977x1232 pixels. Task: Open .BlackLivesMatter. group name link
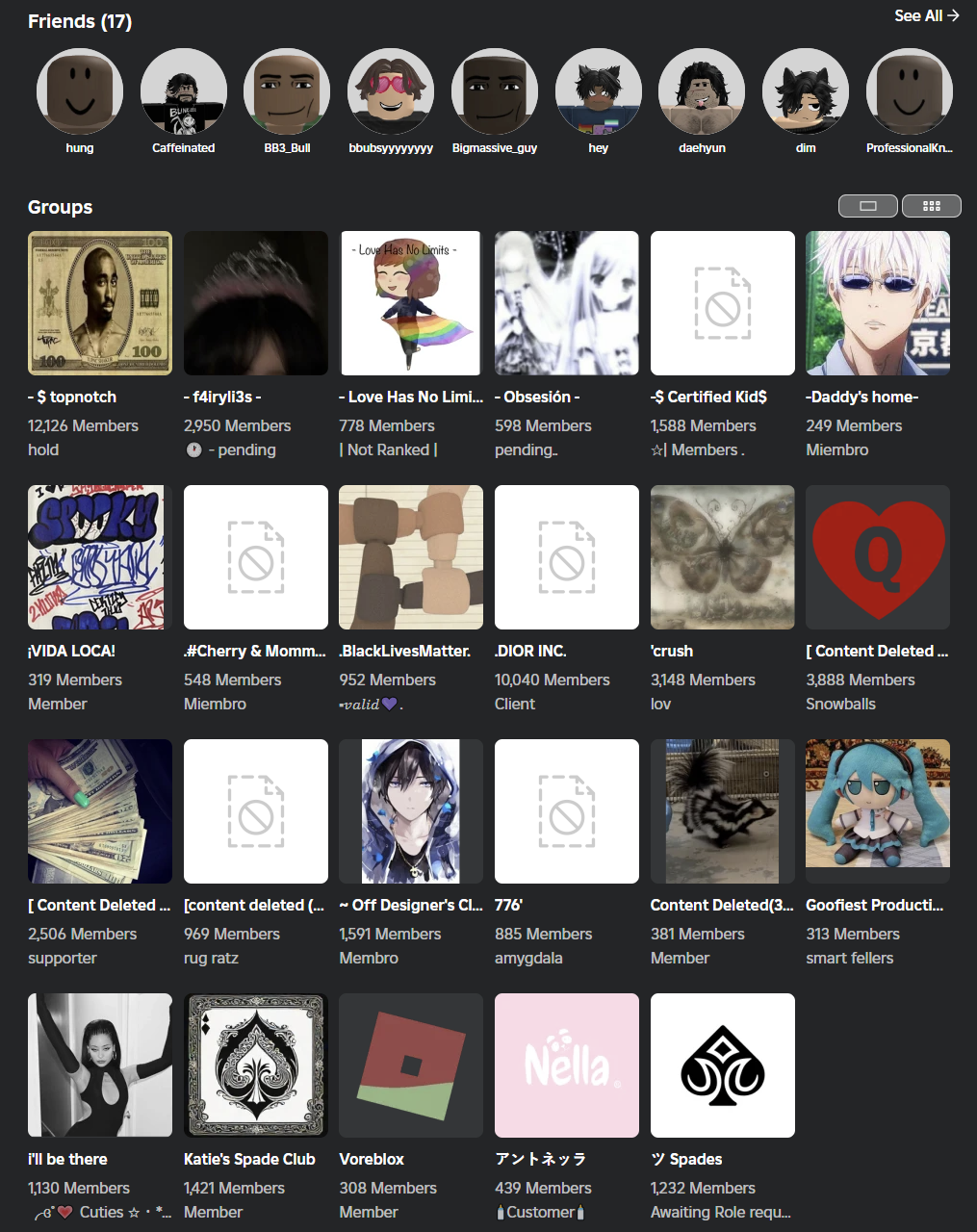pos(405,651)
